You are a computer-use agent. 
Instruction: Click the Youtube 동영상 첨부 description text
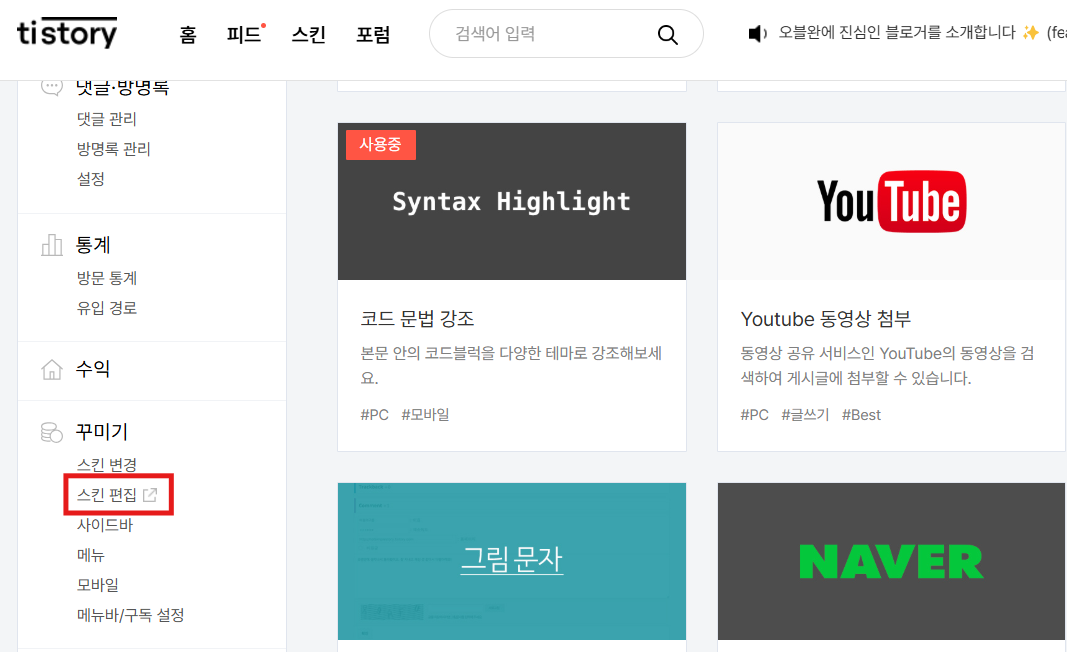tap(887, 365)
